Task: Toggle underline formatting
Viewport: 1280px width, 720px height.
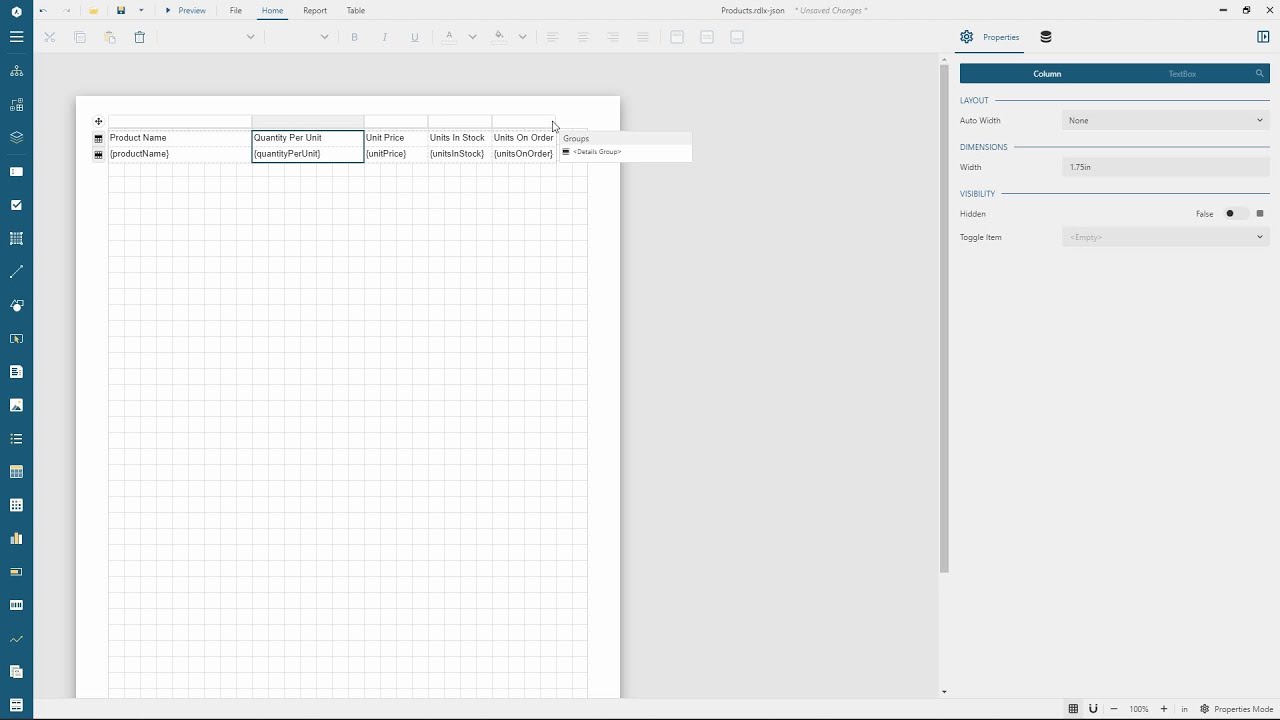Action: click(415, 37)
